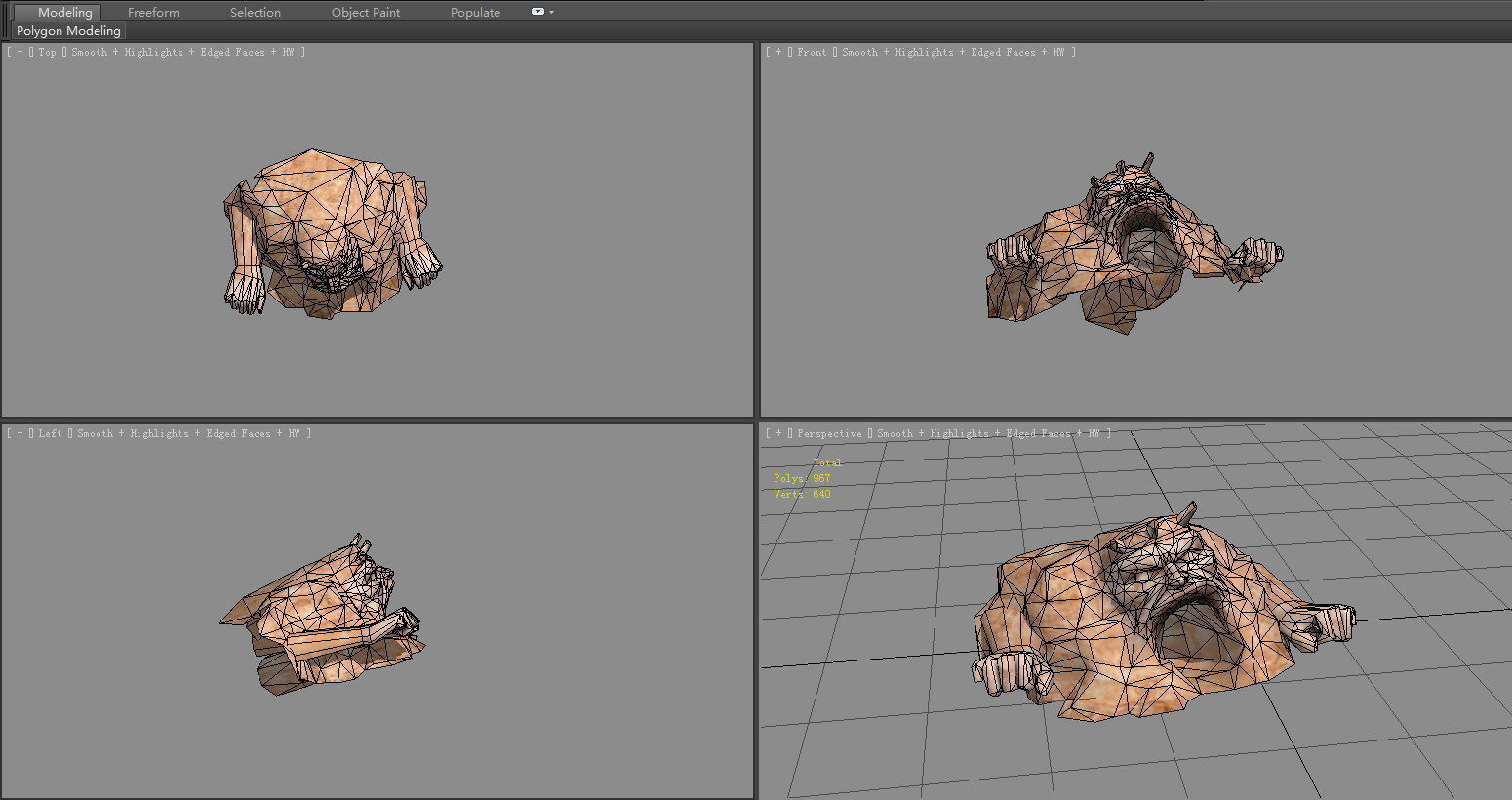
Task: Go to the Object Paint tab
Action: (x=366, y=12)
